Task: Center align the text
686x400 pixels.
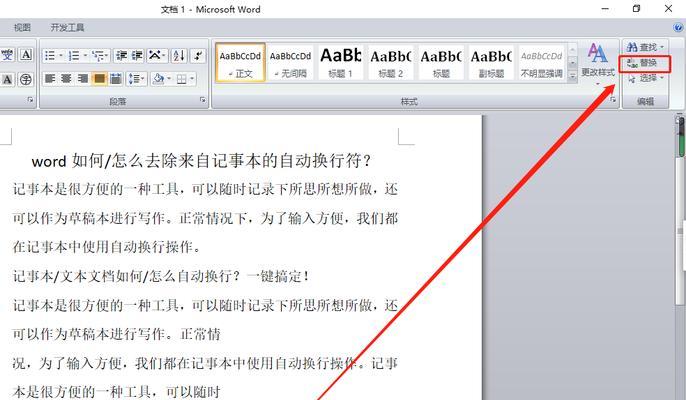Action: point(66,79)
